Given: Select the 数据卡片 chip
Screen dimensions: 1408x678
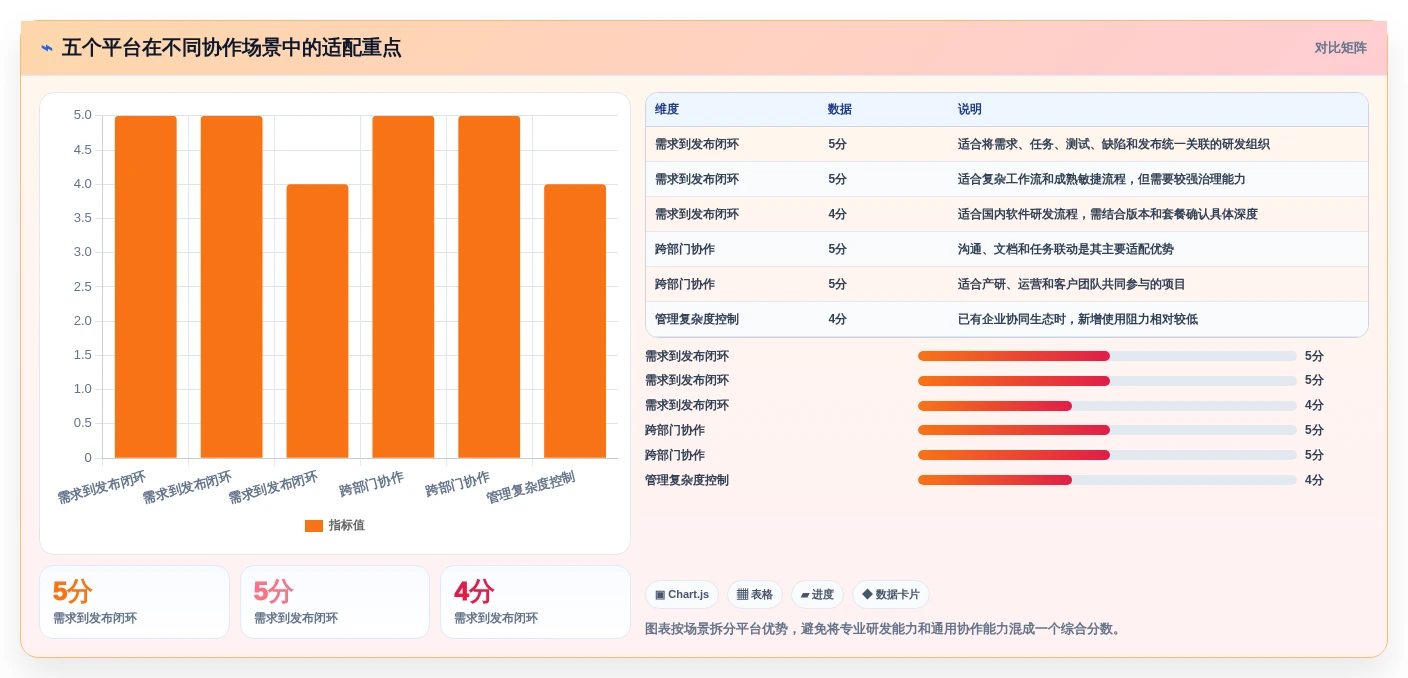Looking at the screenshot, I should (x=891, y=595).
